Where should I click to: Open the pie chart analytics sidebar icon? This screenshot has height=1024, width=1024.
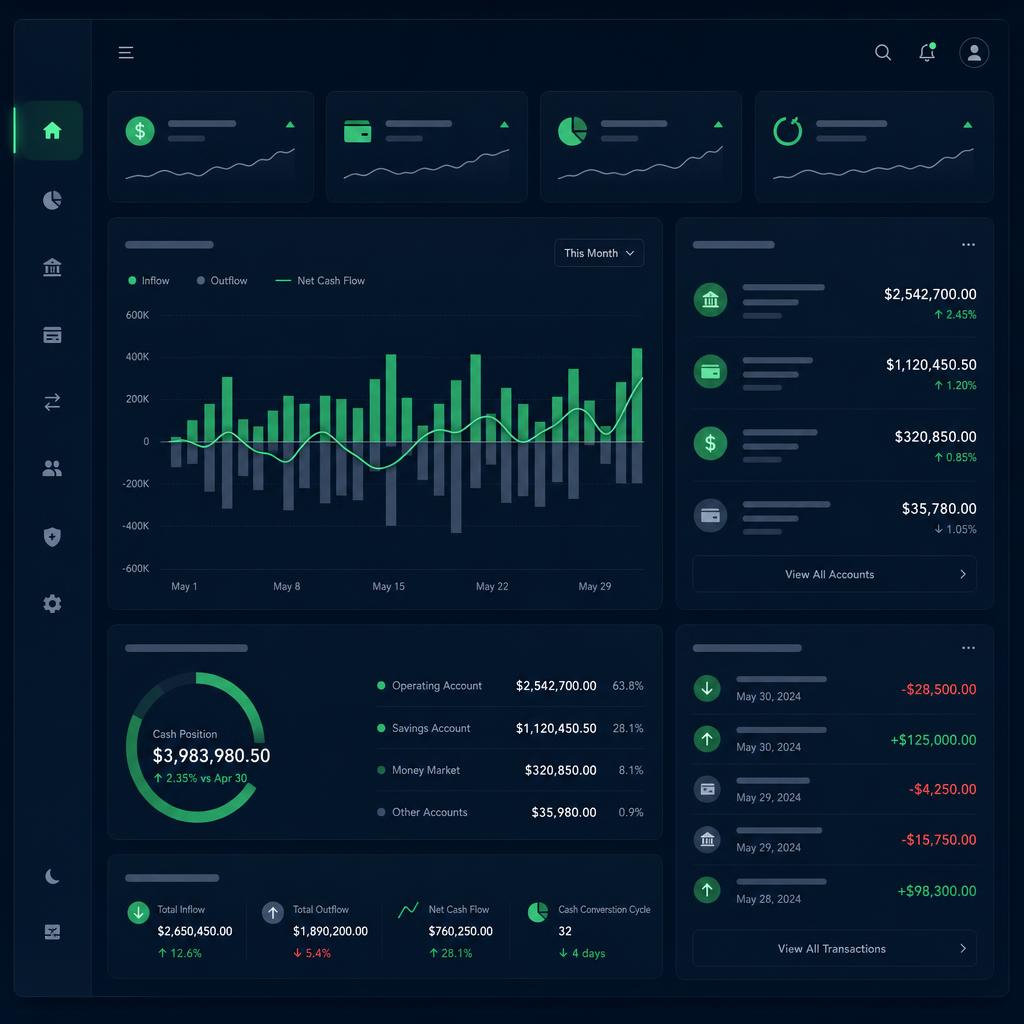(x=52, y=200)
